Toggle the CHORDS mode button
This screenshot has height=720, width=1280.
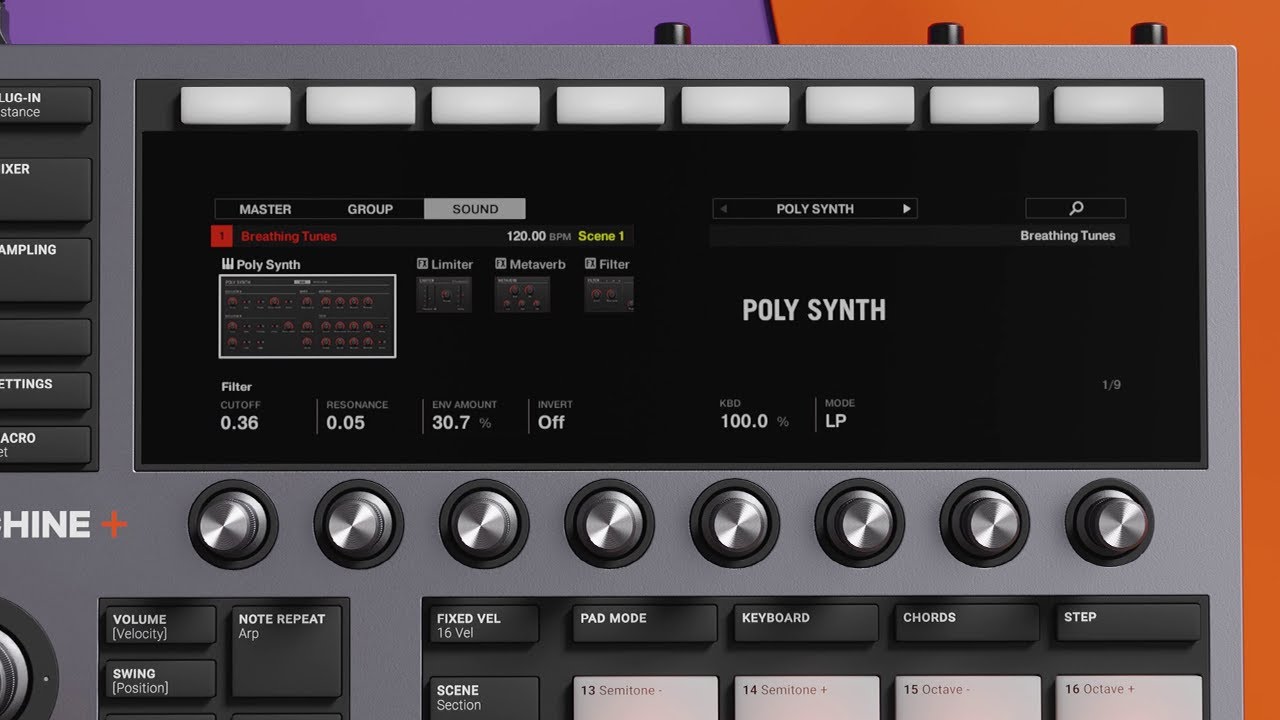pos(968,622)
